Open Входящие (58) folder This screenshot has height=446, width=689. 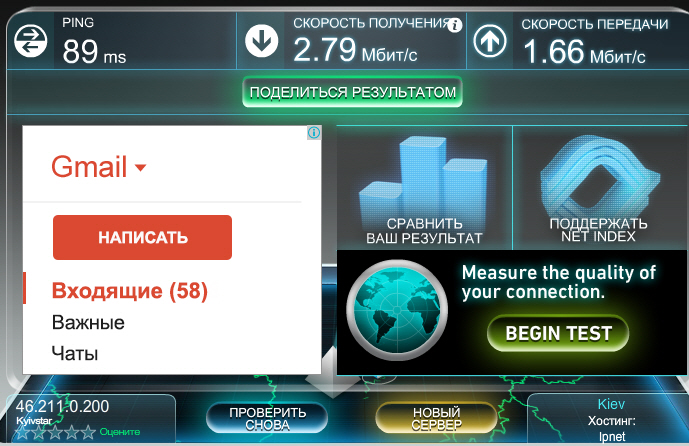pyautogui.click(x=130, y=290)
